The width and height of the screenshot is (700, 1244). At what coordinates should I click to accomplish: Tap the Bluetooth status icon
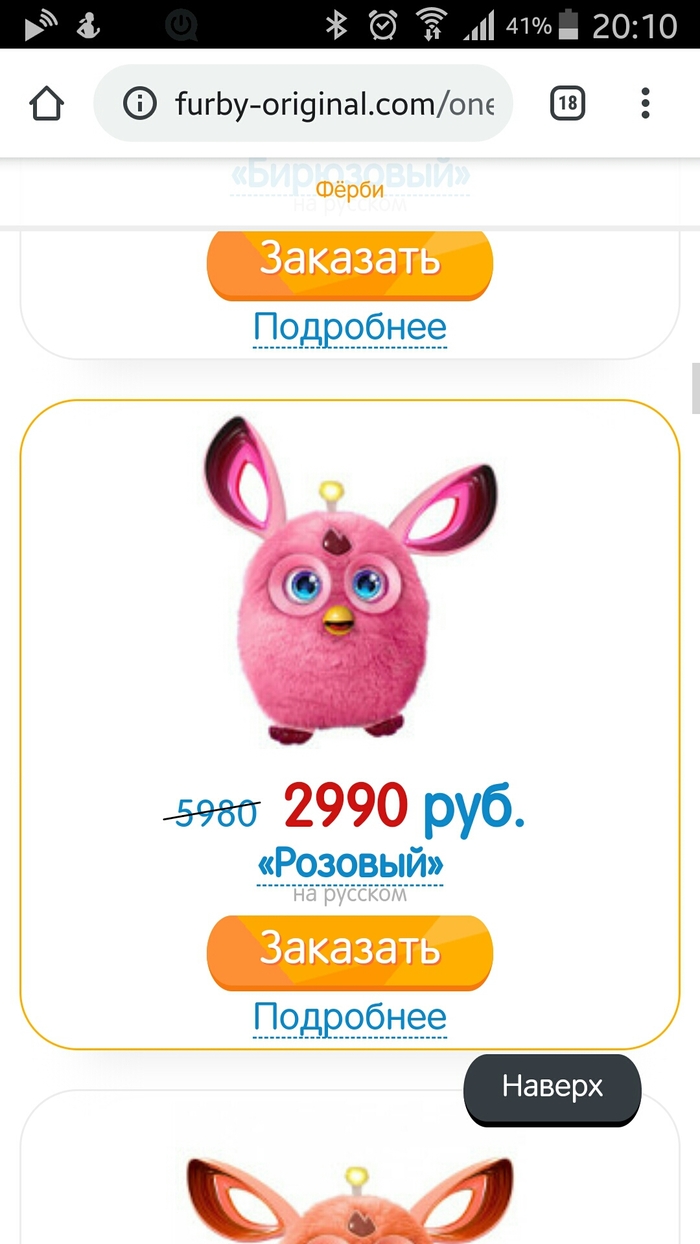(336, 24)
